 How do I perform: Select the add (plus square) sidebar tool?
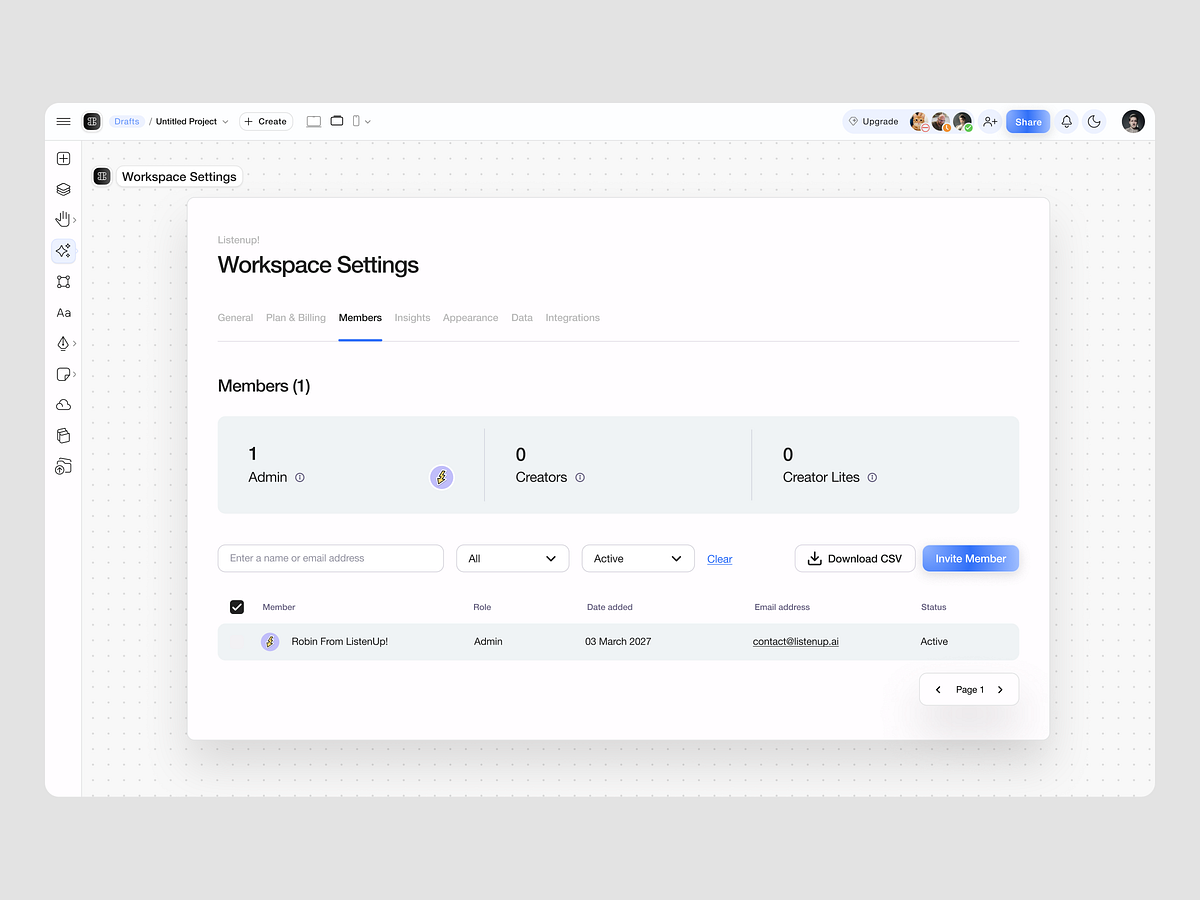tap(63, 158)
